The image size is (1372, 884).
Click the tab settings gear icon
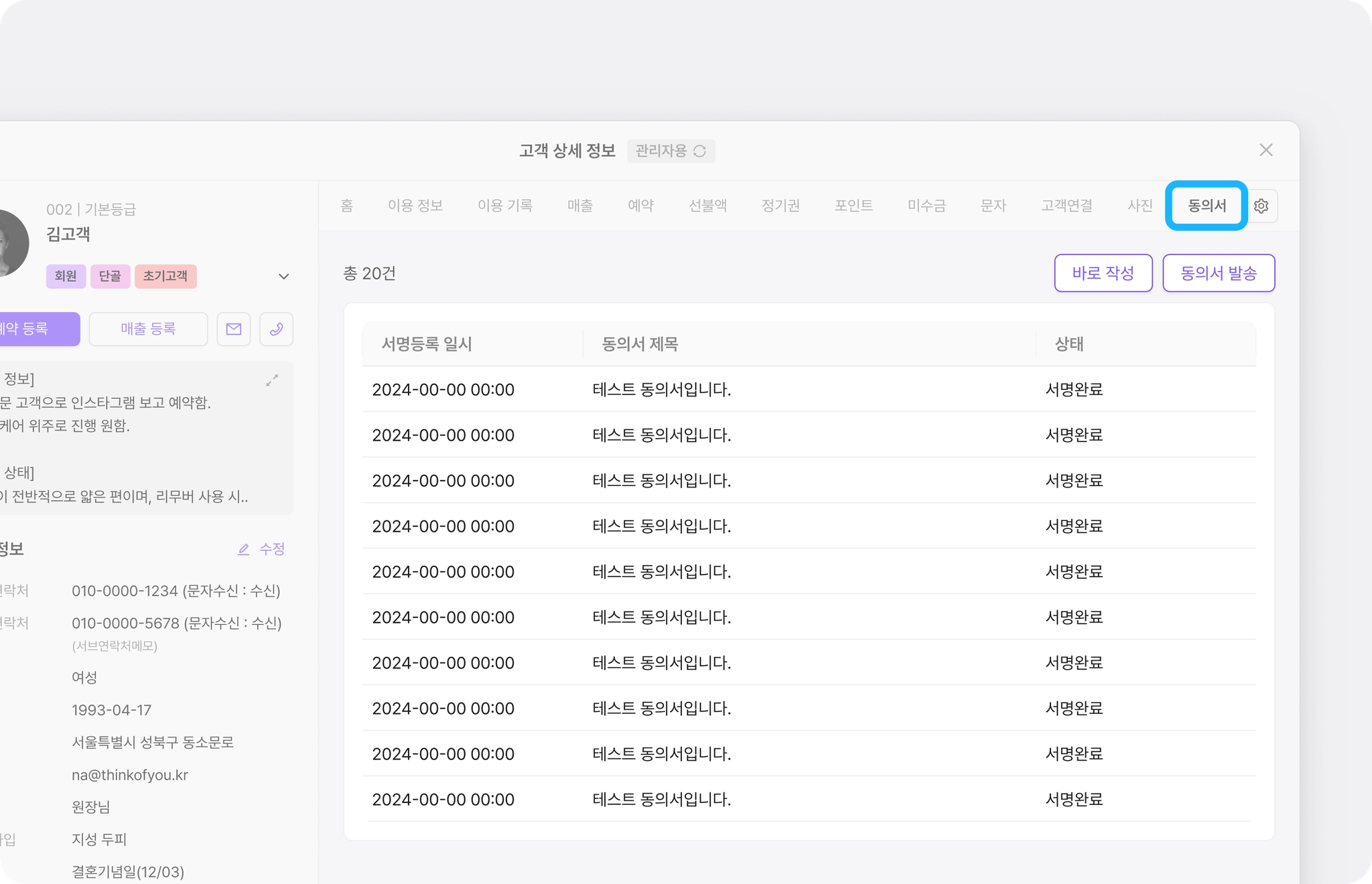pyautogui.click(x=1261, y=206)
